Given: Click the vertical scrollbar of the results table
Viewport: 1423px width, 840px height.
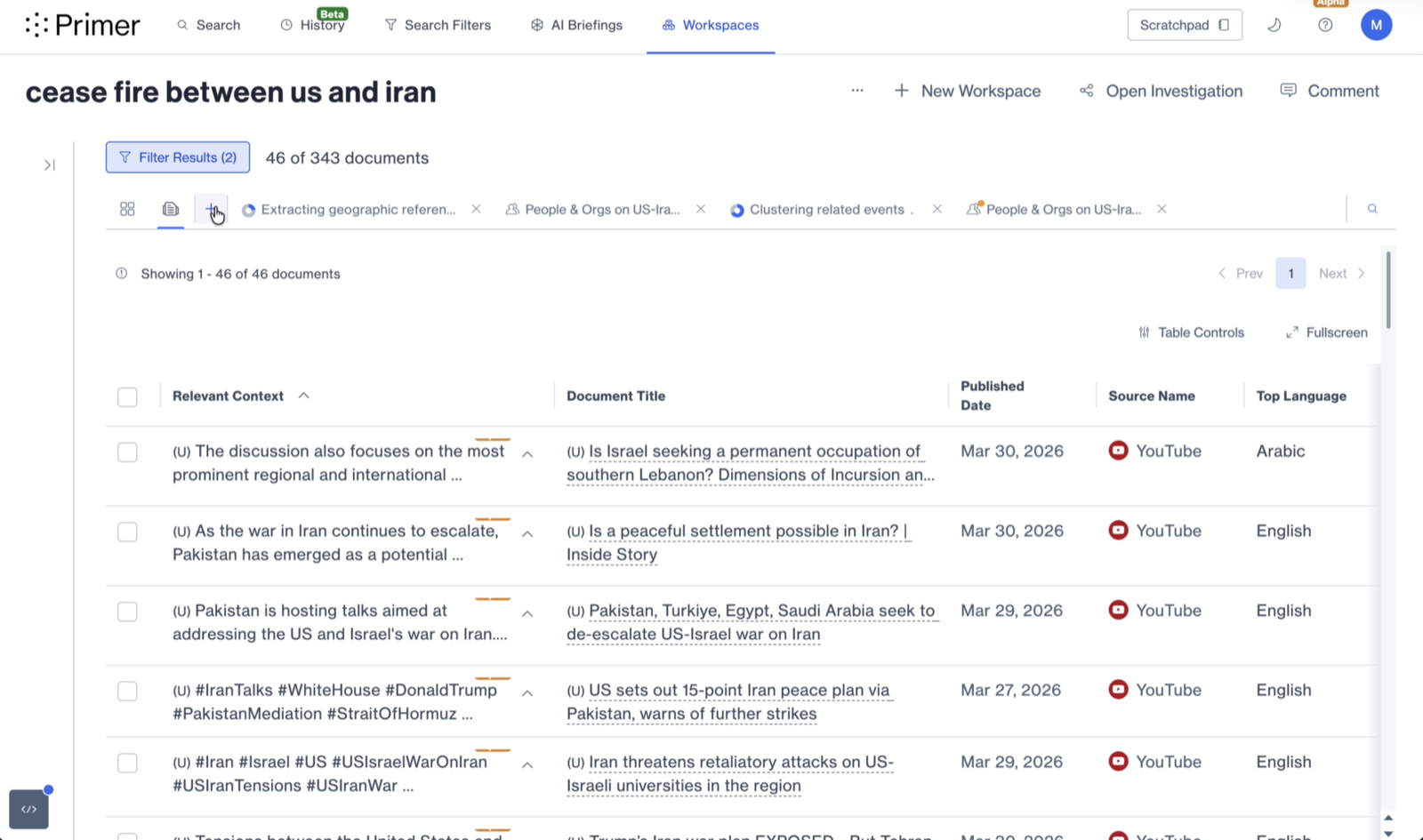Looking at the screenshot, I should [1388, 290].
